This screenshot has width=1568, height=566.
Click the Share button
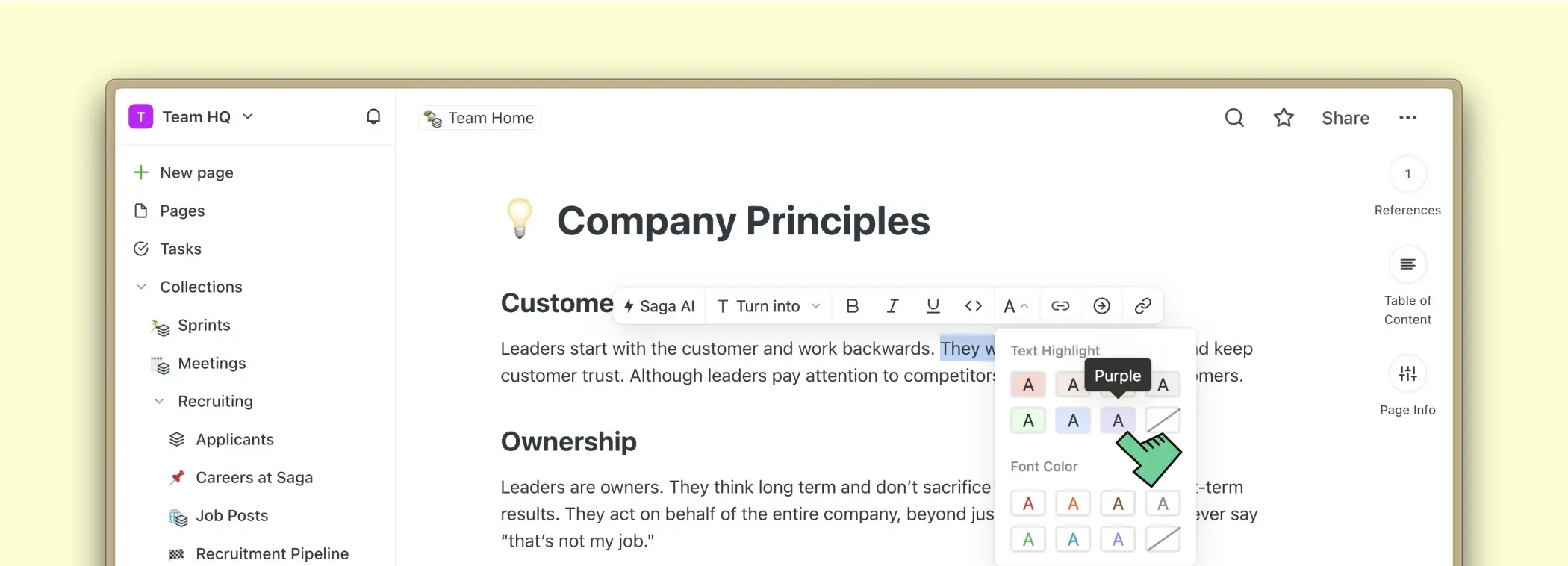[x=1345, y=118]
